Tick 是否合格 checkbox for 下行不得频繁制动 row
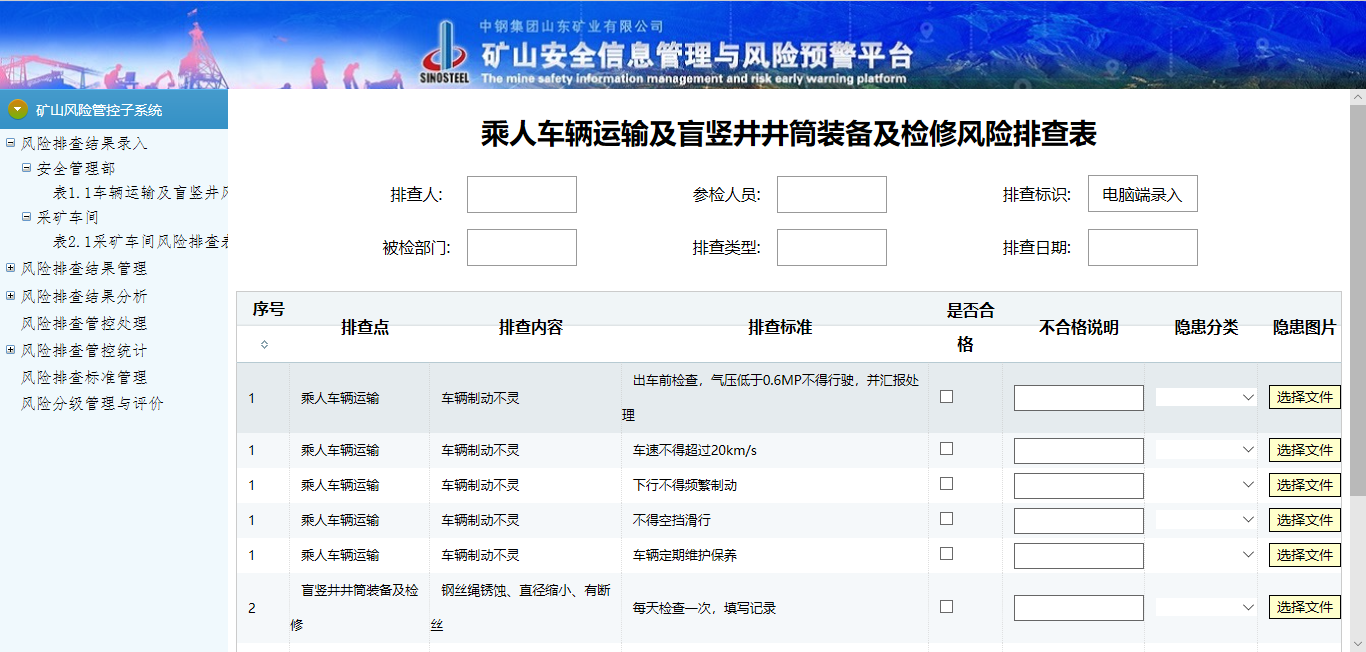 click(946, 484)
